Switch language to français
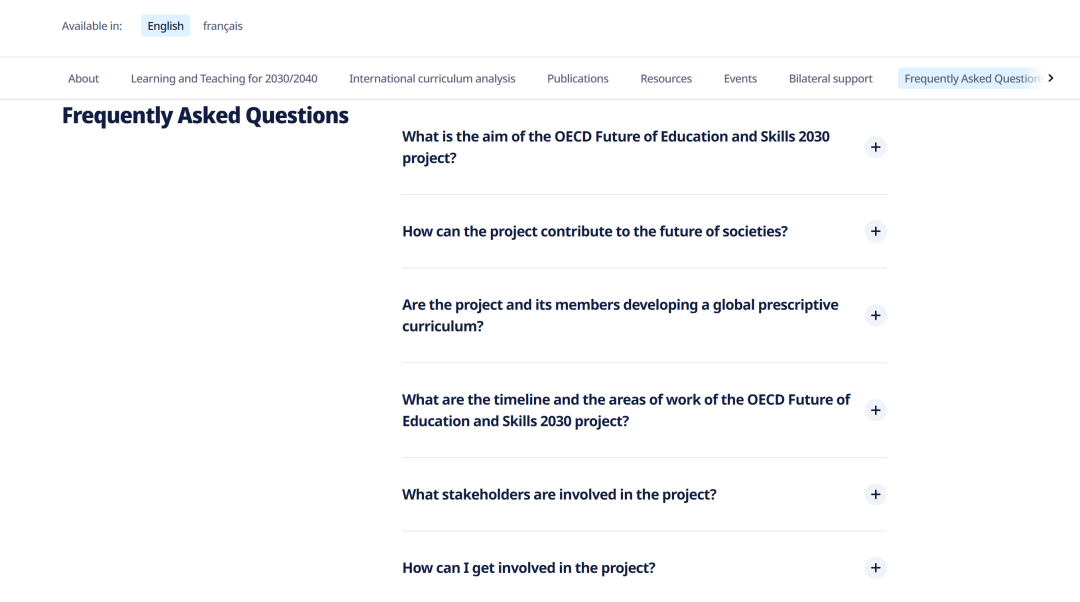Viewport: 1080px width, 602px height. [x=222, y=26]
